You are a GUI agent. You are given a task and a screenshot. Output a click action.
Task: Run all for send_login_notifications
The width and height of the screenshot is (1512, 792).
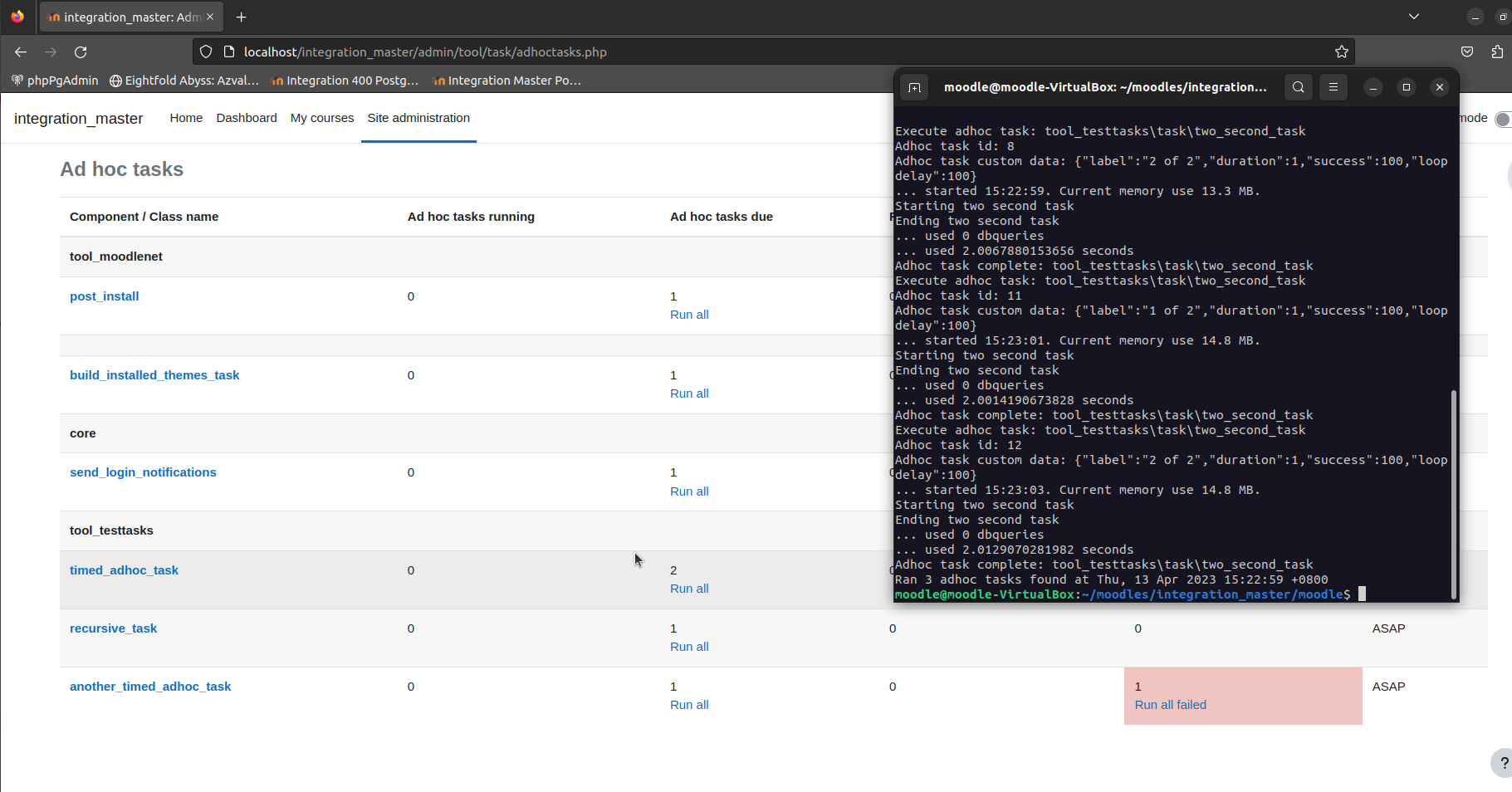tap(689, 491)
